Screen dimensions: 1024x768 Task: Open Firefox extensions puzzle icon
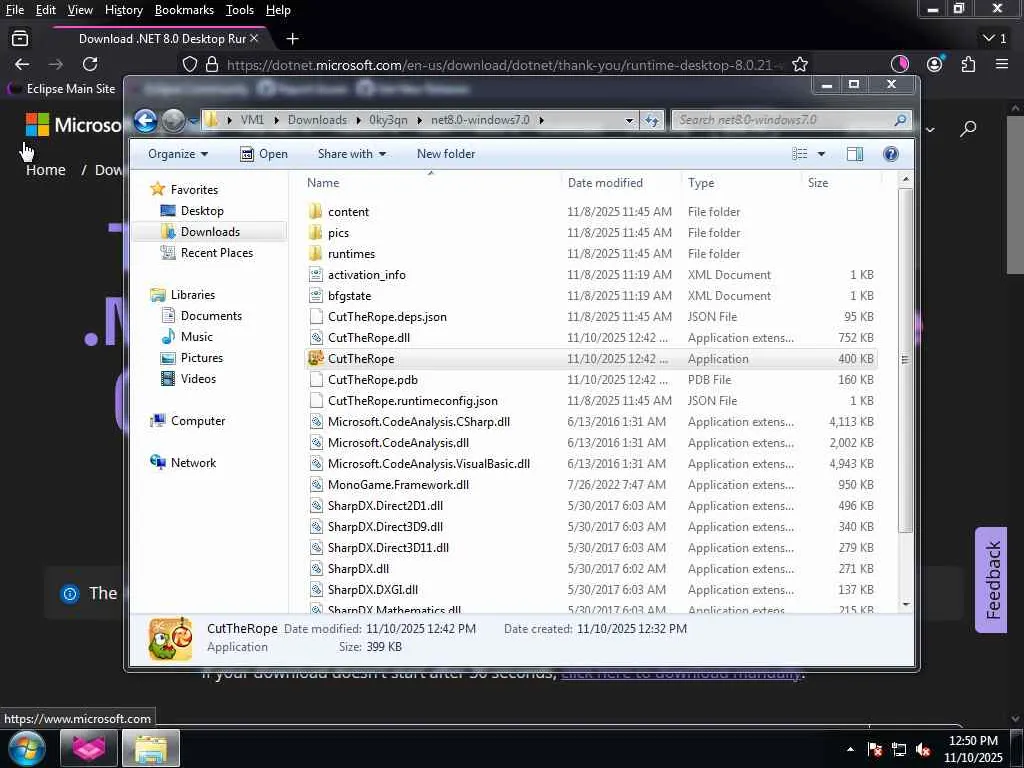click(968, 64)
